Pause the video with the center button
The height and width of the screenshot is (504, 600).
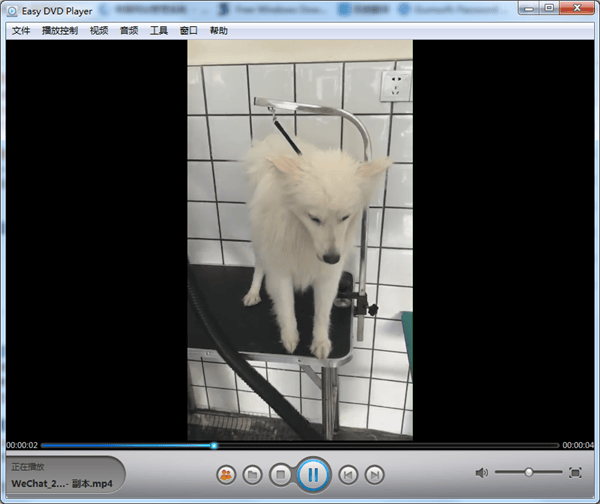tap(312, 473)
